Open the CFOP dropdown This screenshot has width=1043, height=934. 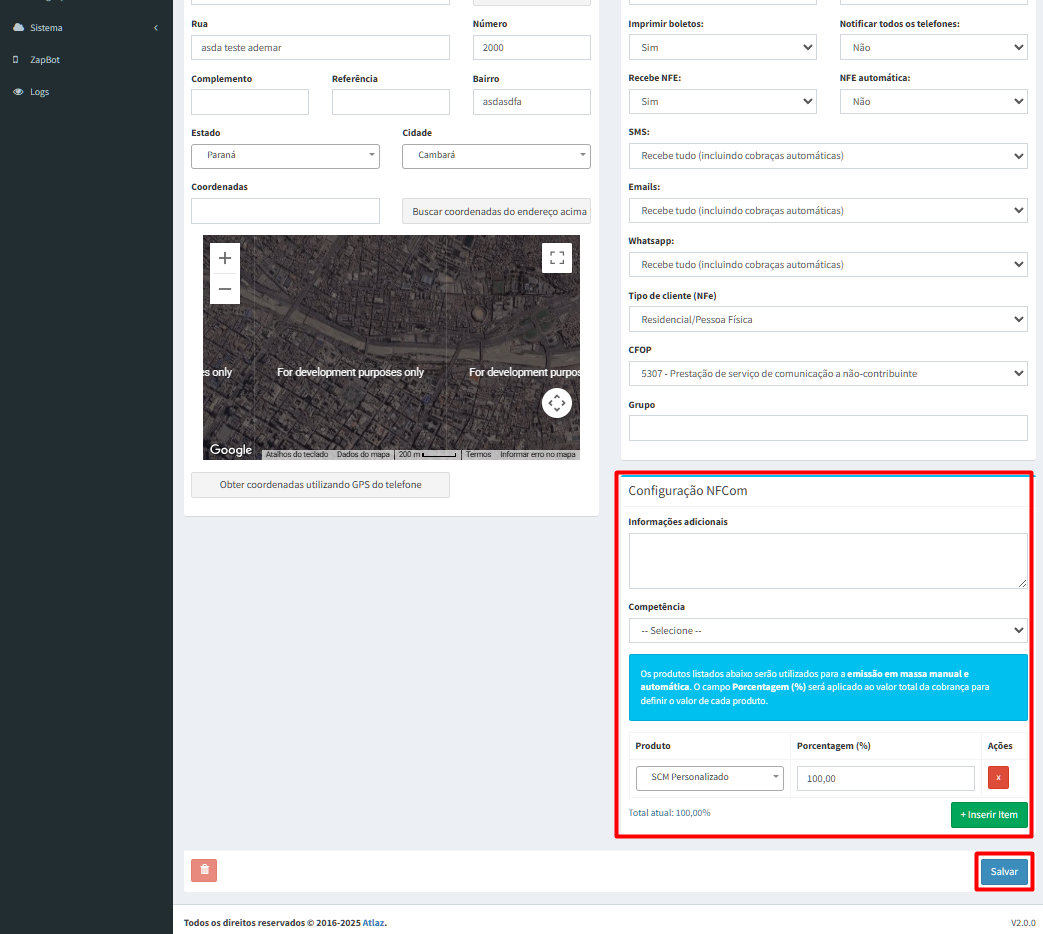(827, 373)
